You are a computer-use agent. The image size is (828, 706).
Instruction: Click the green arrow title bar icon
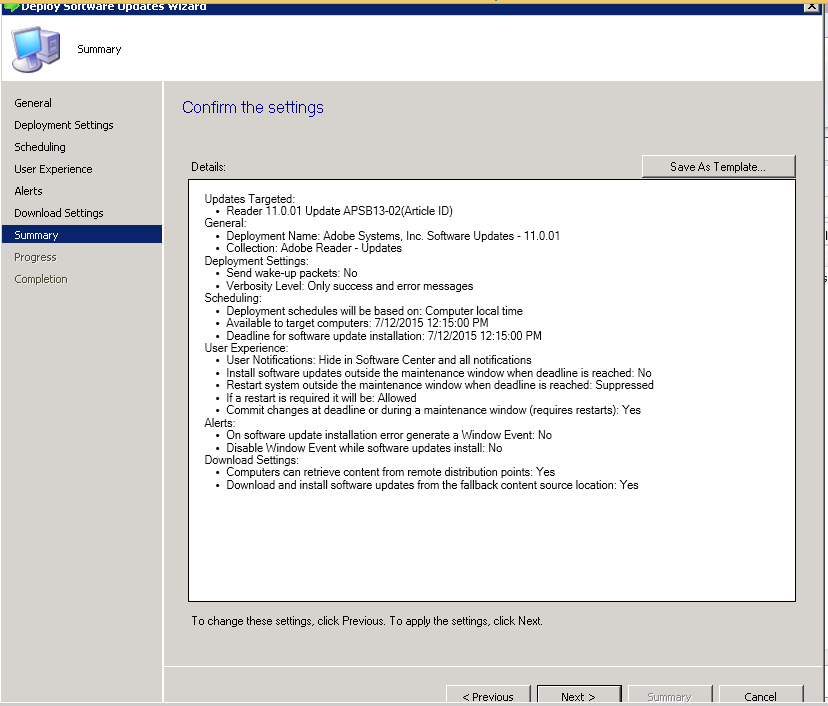[11, 6]
